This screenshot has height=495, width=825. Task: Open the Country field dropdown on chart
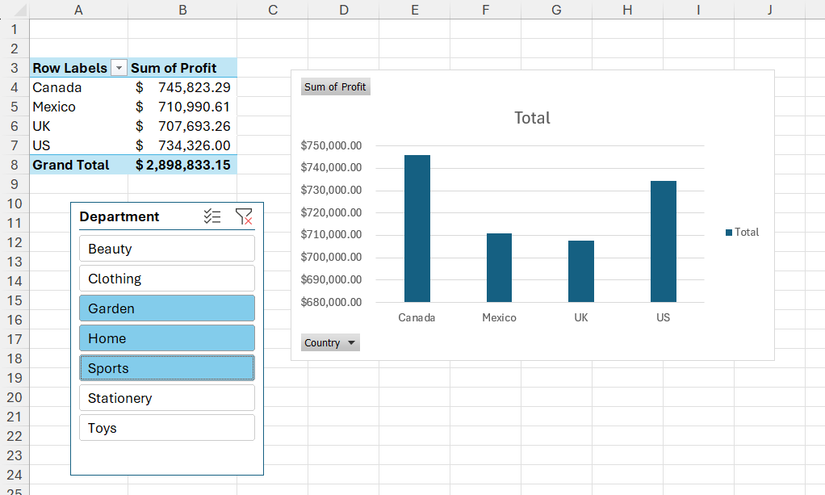point(330,343)
